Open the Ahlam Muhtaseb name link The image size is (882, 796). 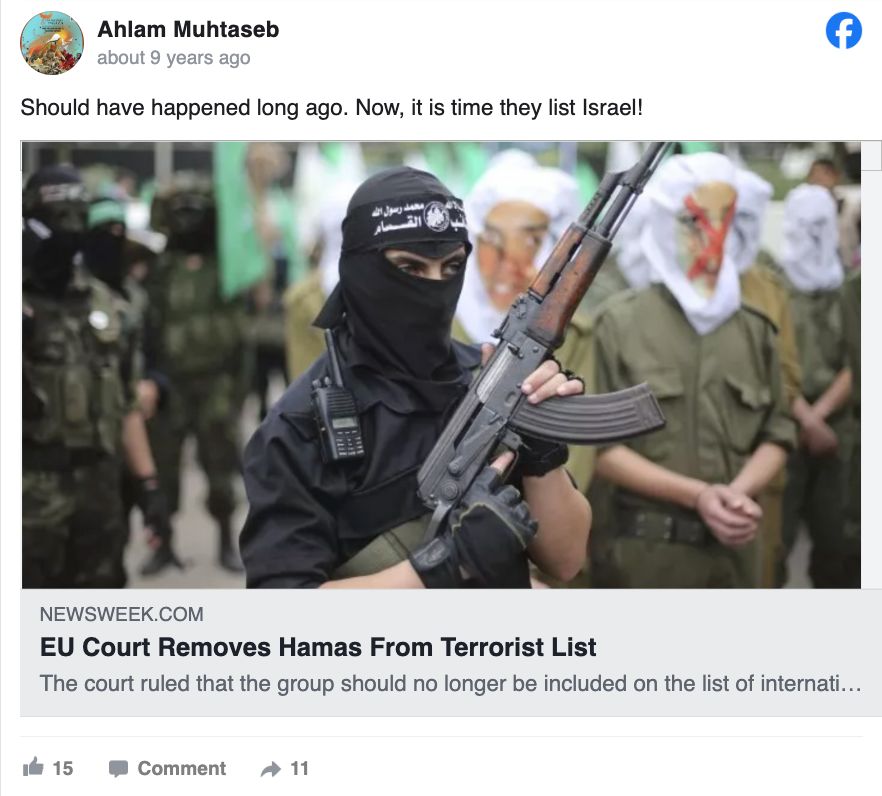[x=188, y=30]
